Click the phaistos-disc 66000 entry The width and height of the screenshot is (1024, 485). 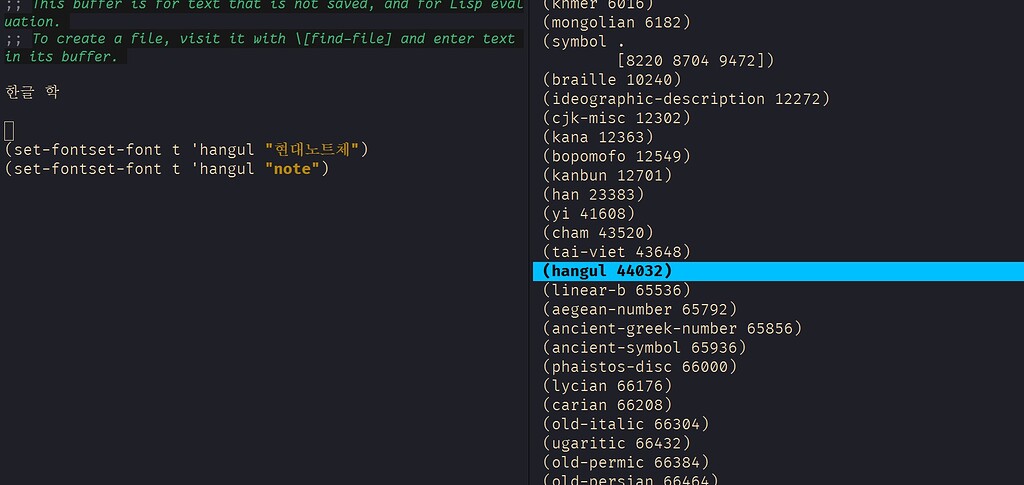[x=640, y=367]
